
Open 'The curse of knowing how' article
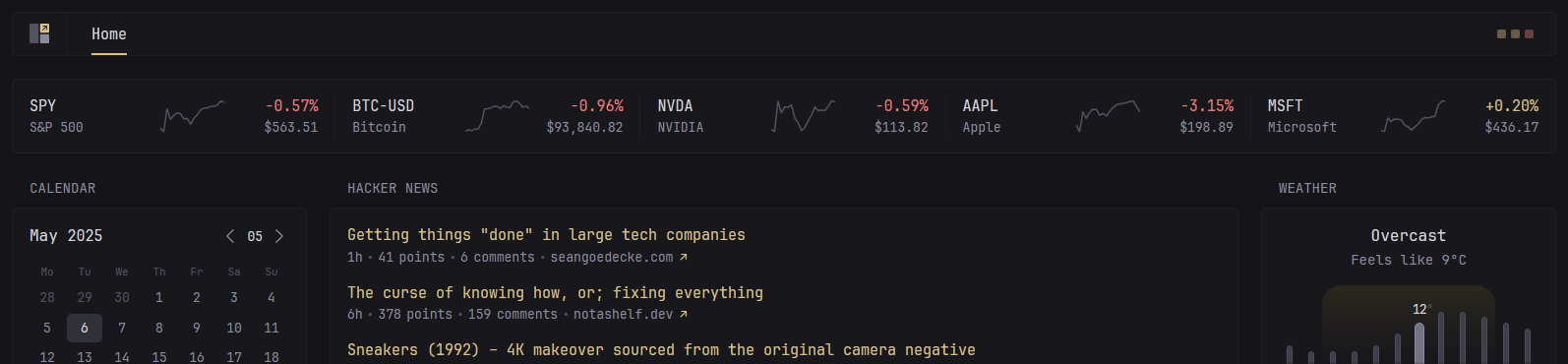555,293
